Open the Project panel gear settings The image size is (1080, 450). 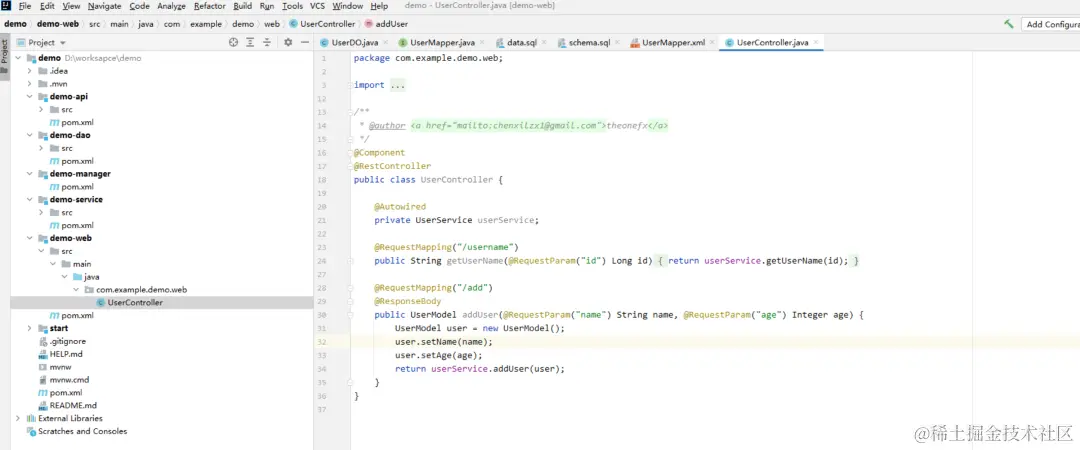pyautogui.click(x=288, y=42)
